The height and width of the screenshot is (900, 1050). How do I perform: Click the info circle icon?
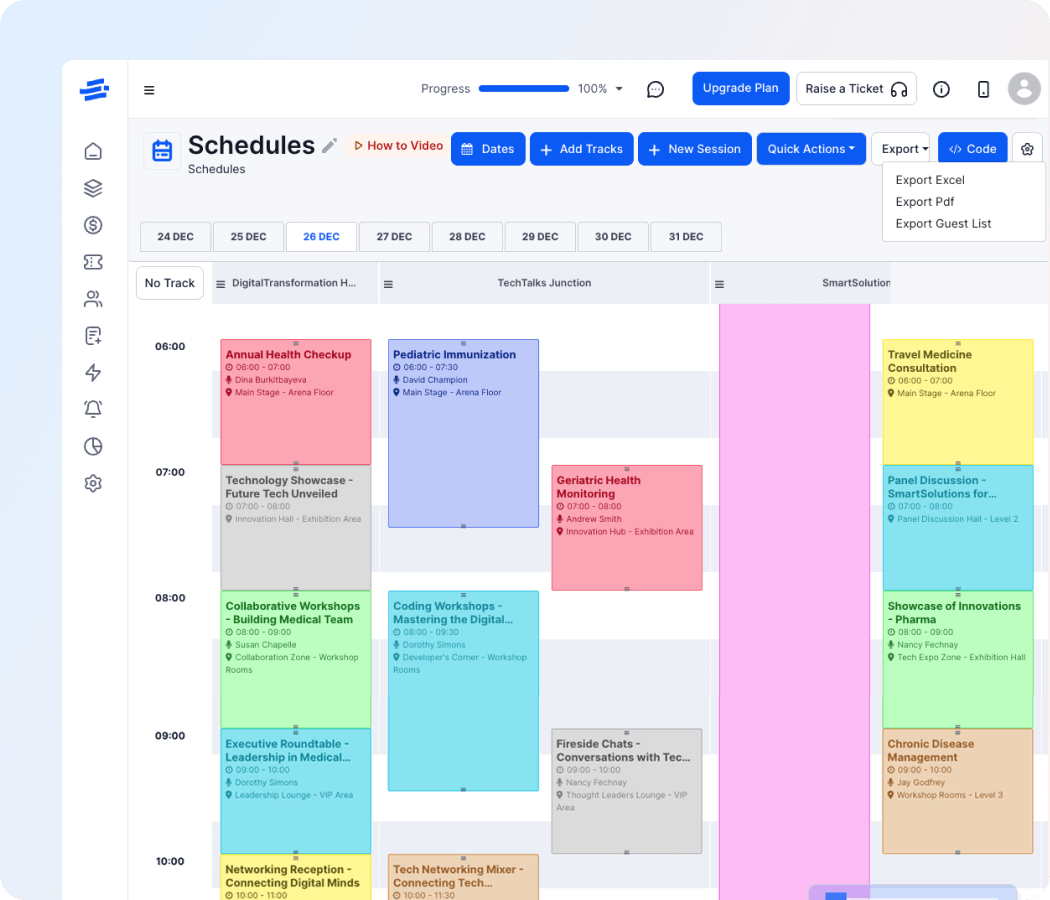[x=942, y=89]
